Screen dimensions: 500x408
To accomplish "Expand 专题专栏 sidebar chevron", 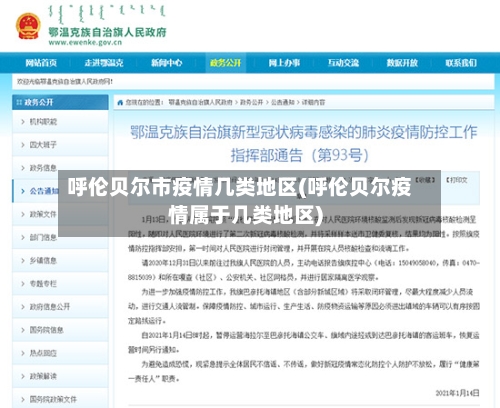I will pos(23,284).
